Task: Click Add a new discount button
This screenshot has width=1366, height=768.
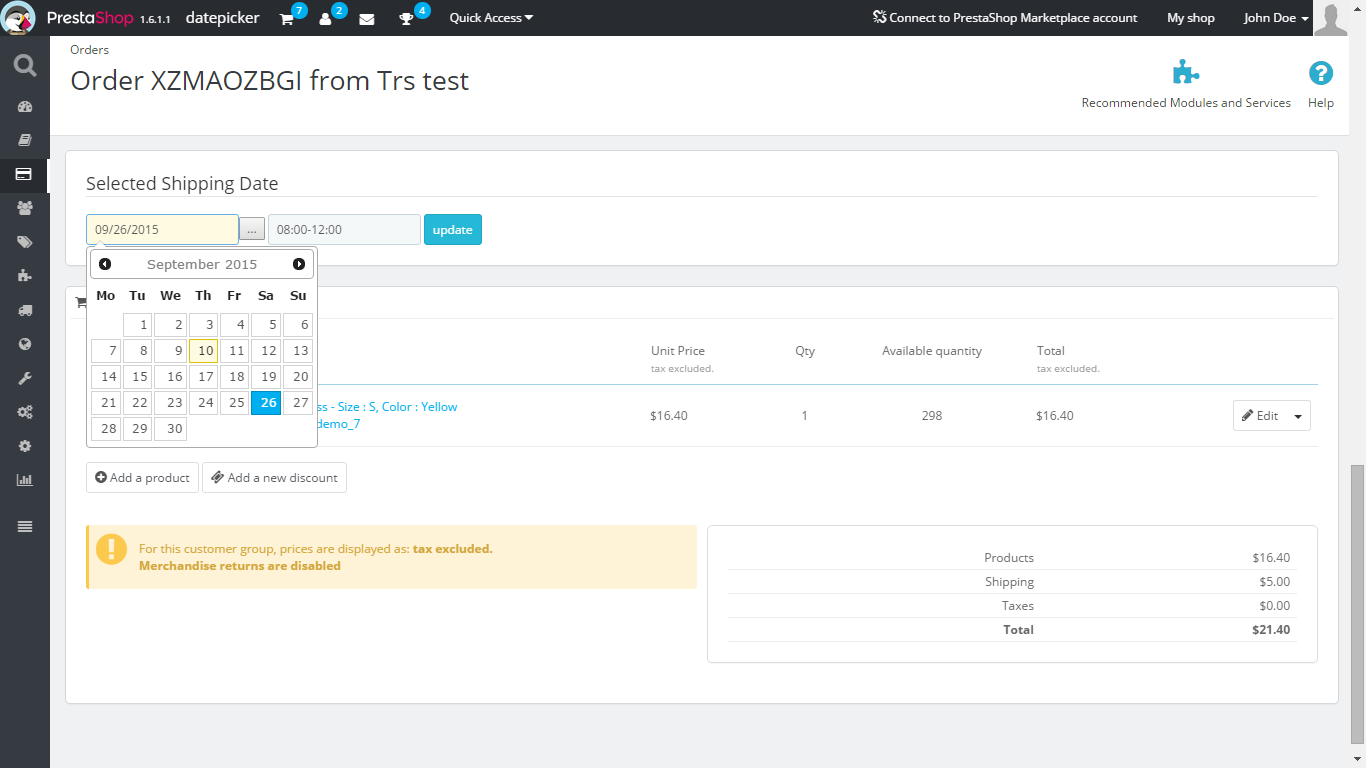Action: pyautogui.click(x=274, y=478)
